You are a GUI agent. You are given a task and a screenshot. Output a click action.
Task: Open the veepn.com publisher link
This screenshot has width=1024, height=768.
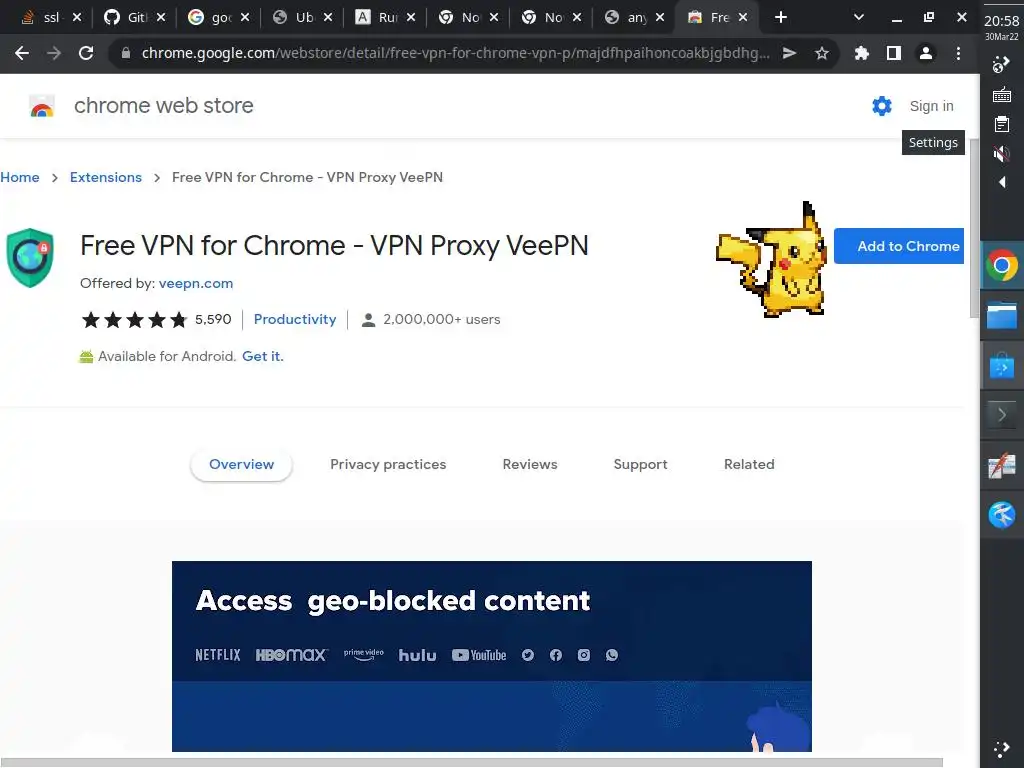(196, 283)
